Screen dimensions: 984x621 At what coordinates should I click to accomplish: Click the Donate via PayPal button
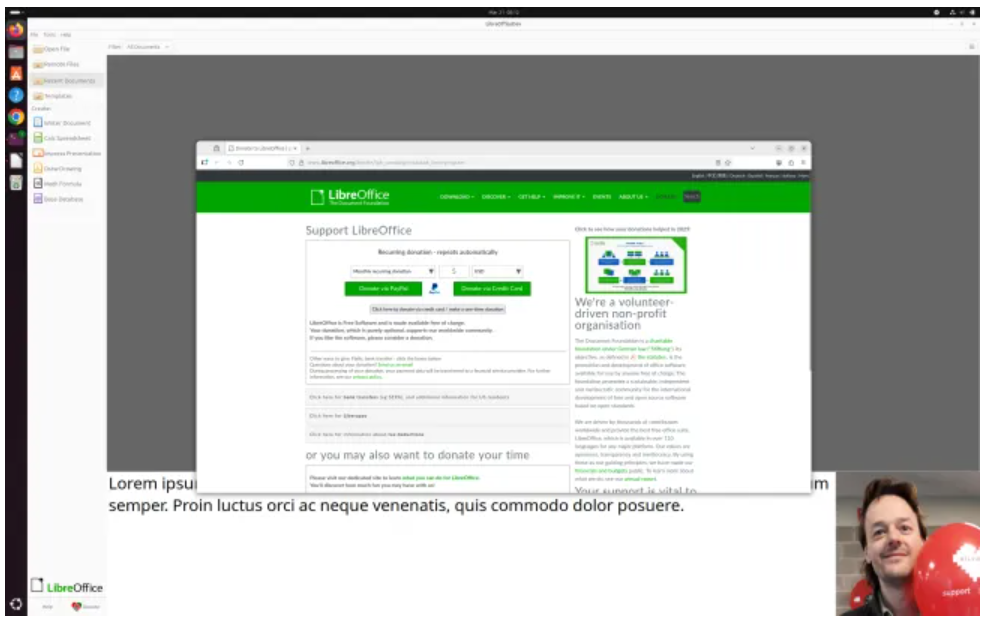(x=383, y=289)
